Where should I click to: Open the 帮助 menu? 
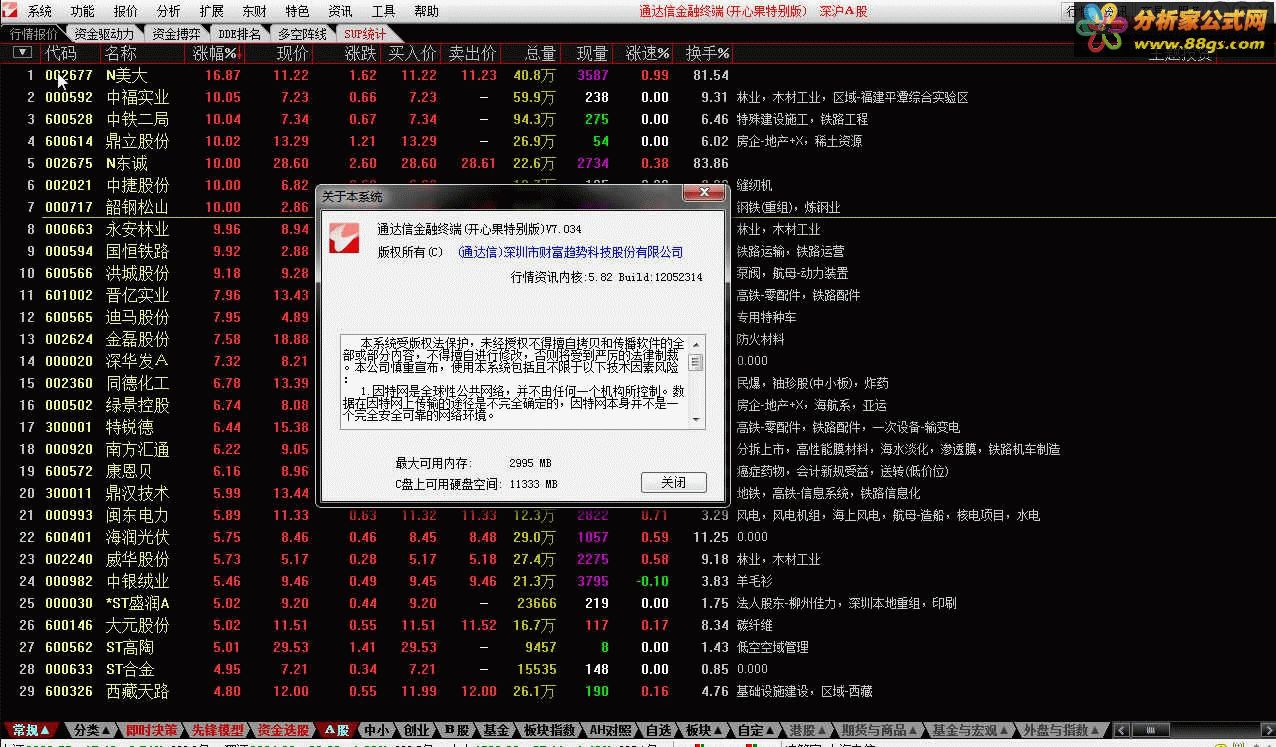point(426,12)
